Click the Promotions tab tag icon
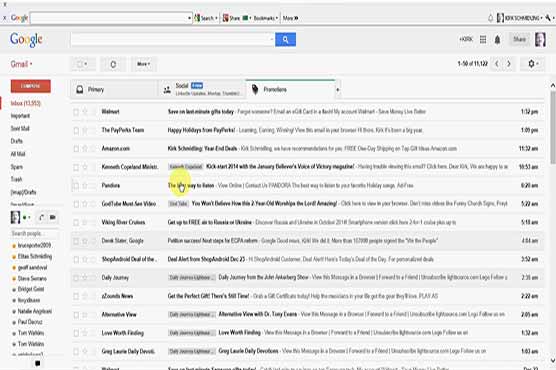Viewport: 556px width, 370px height. click(x=255, y=89)
